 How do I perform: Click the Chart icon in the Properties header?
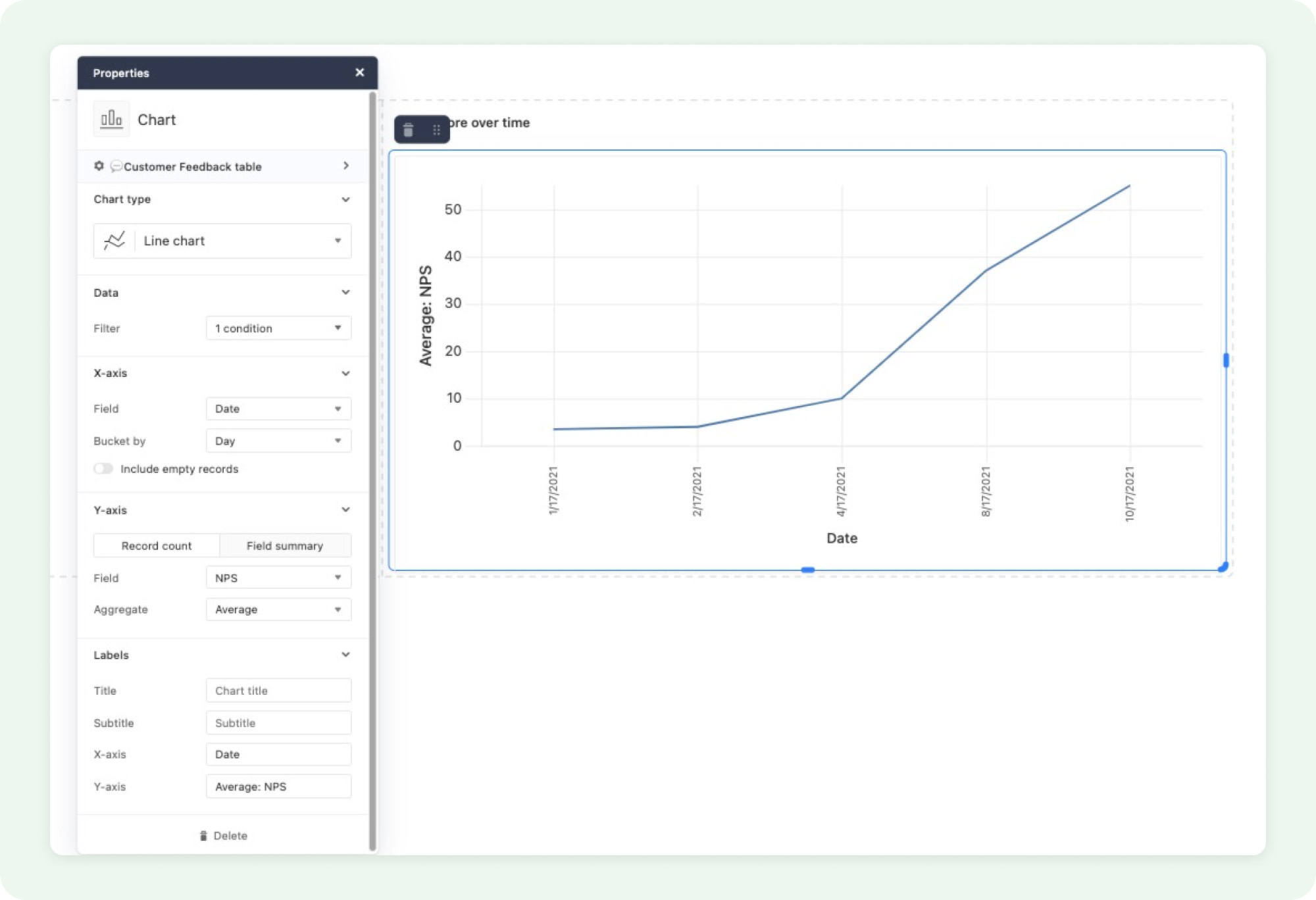coord(111,119)
